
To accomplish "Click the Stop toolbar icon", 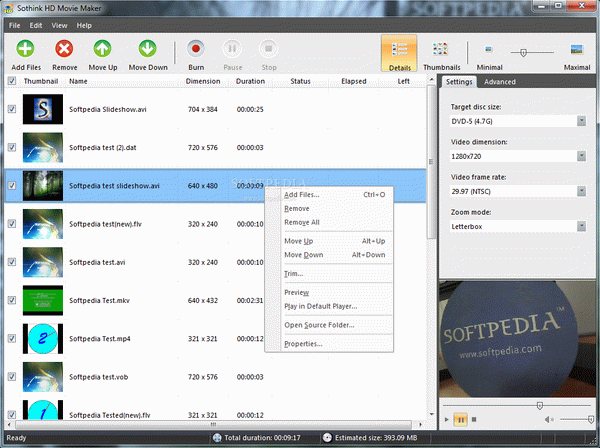I will tap(269, 49).
